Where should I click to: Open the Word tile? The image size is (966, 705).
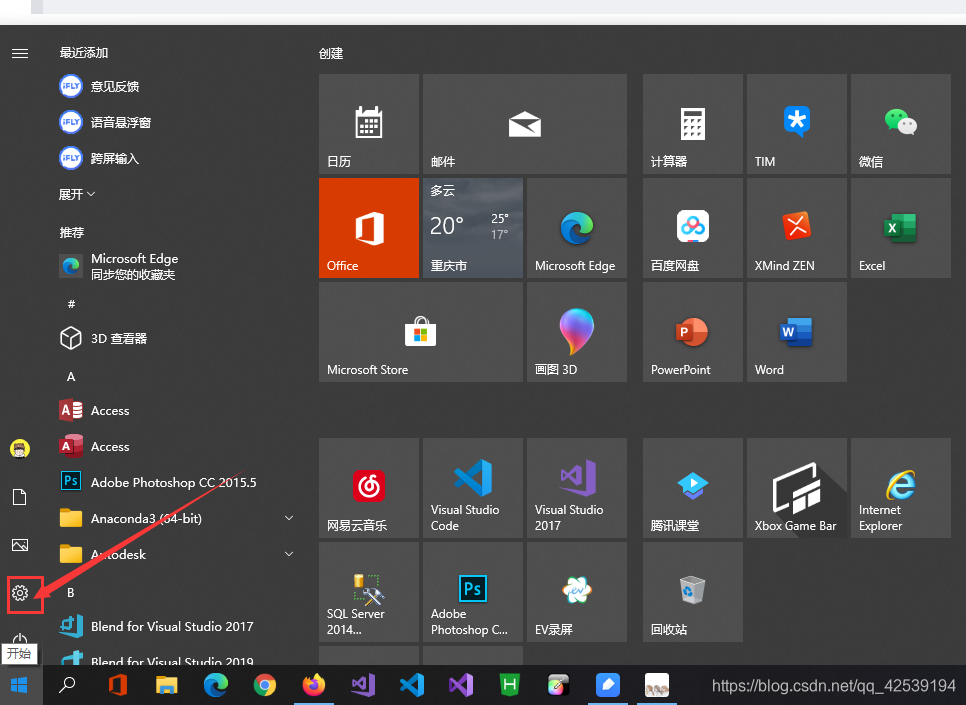[797, 332]
